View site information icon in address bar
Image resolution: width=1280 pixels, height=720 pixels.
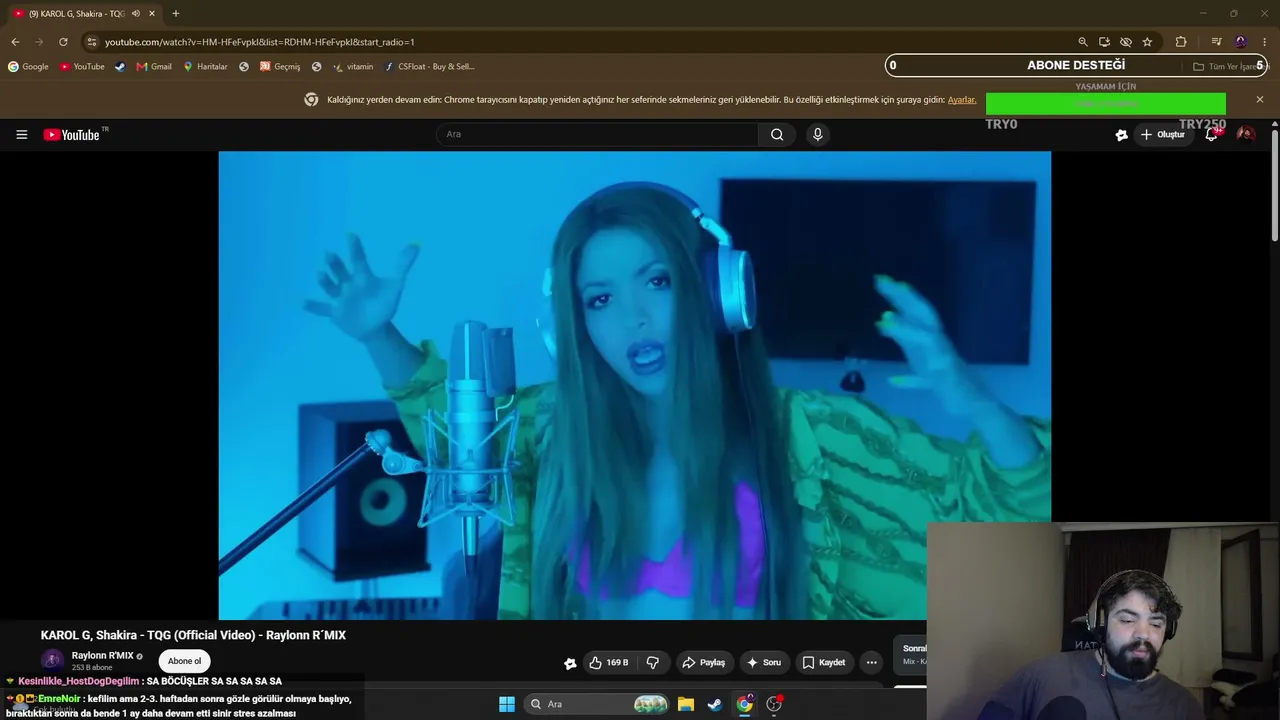pos(92,42)
